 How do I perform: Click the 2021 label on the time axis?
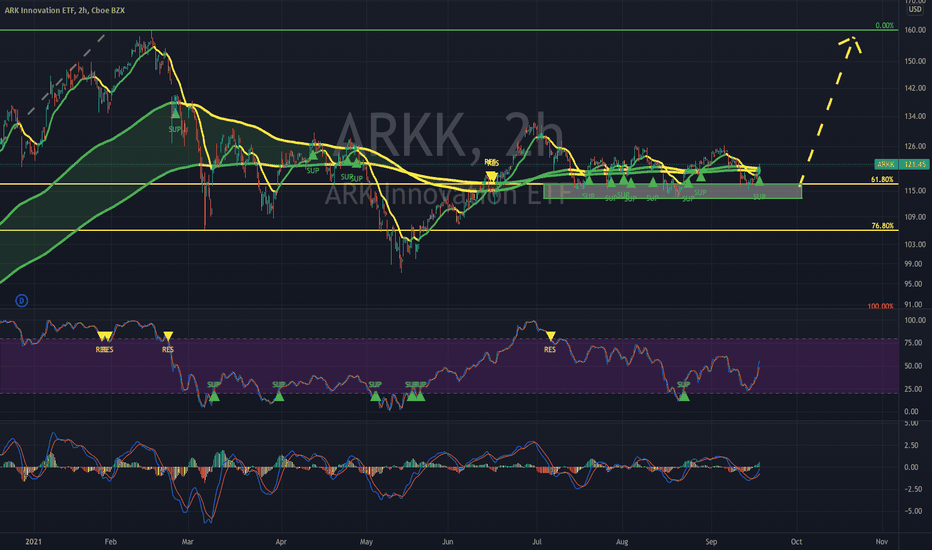tap(33, 542)
